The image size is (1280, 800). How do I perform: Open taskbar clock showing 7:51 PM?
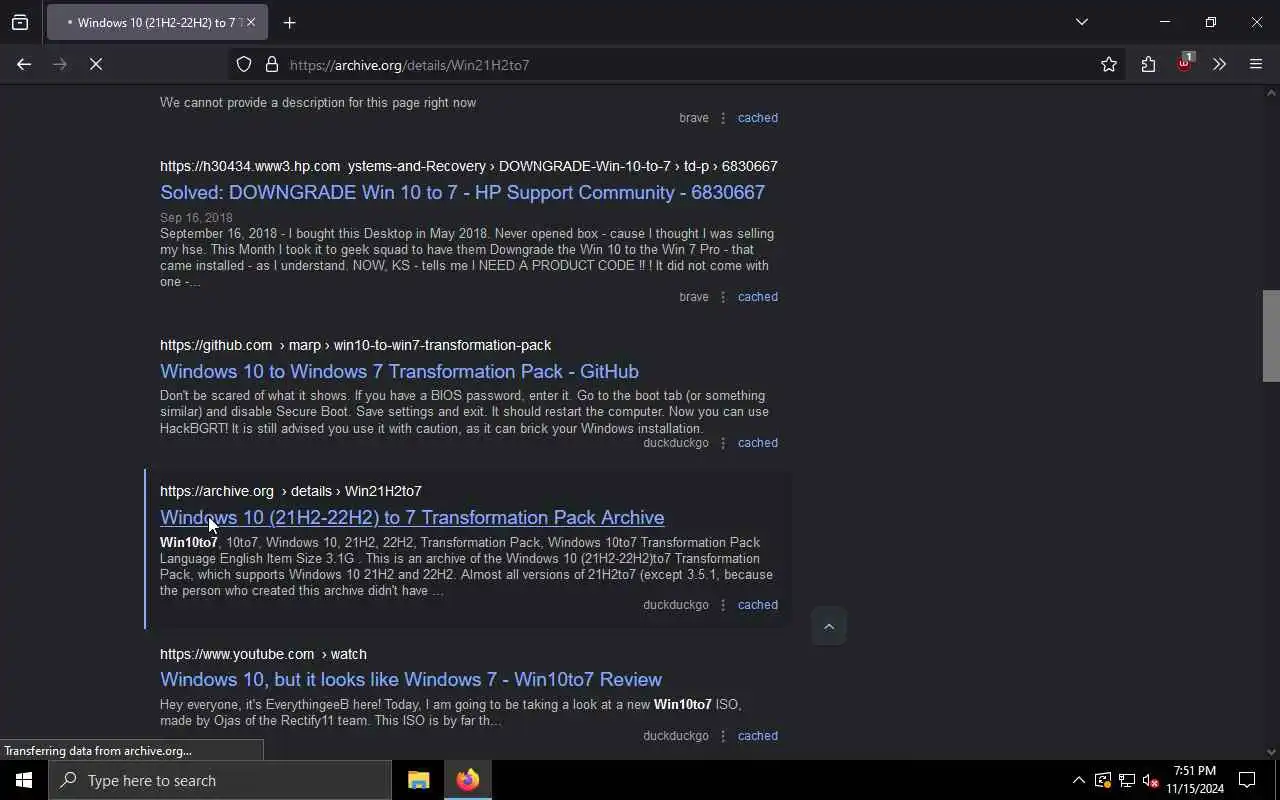pos(1195,780)
